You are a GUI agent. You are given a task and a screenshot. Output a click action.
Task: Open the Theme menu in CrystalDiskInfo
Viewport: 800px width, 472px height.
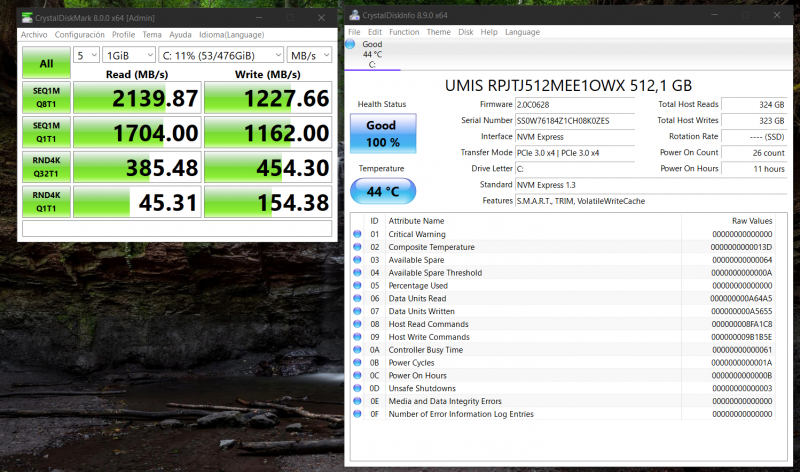coord(438,32)
